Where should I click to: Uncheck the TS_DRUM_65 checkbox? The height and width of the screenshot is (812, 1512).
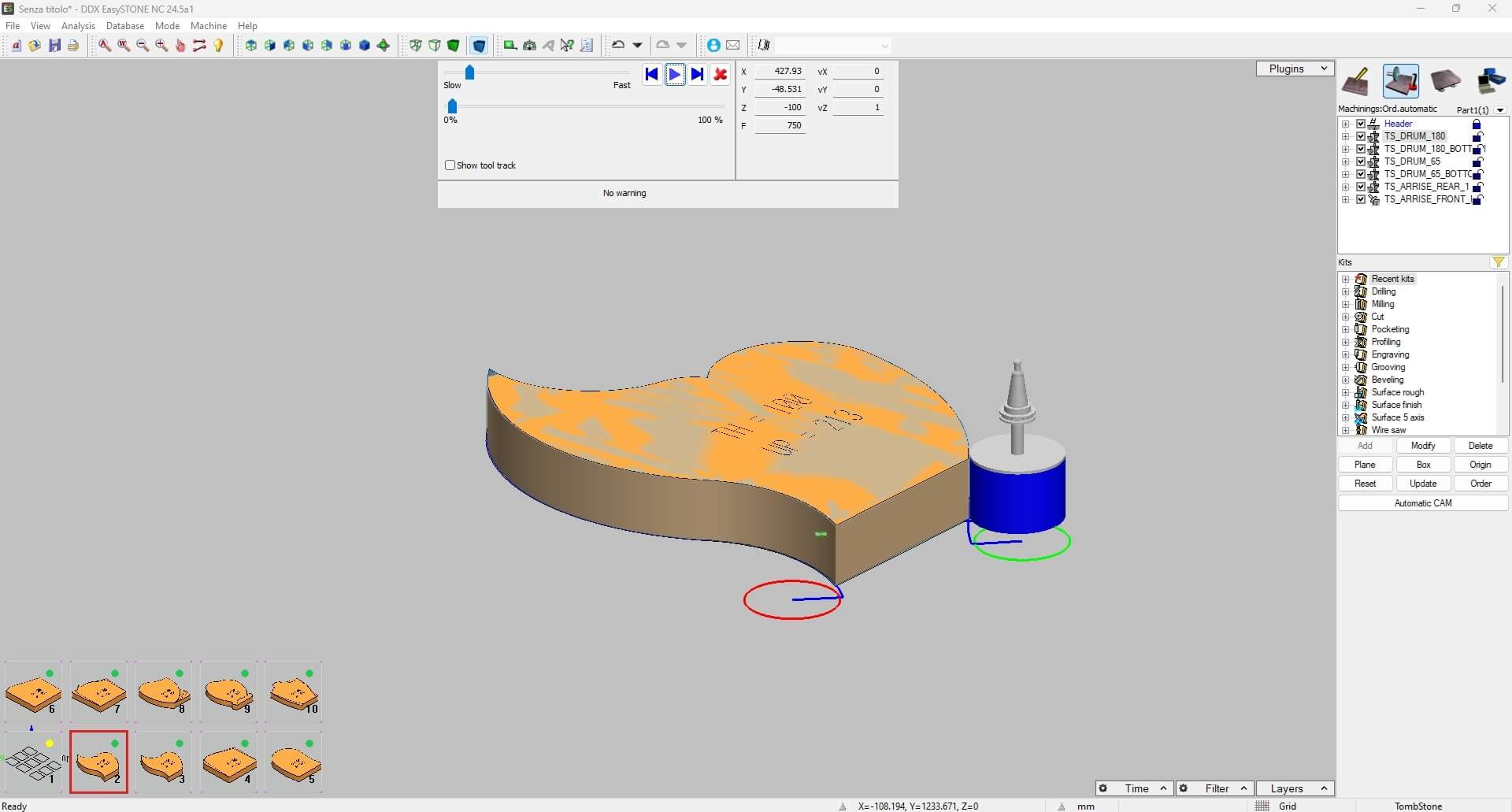click(1361, 162)
